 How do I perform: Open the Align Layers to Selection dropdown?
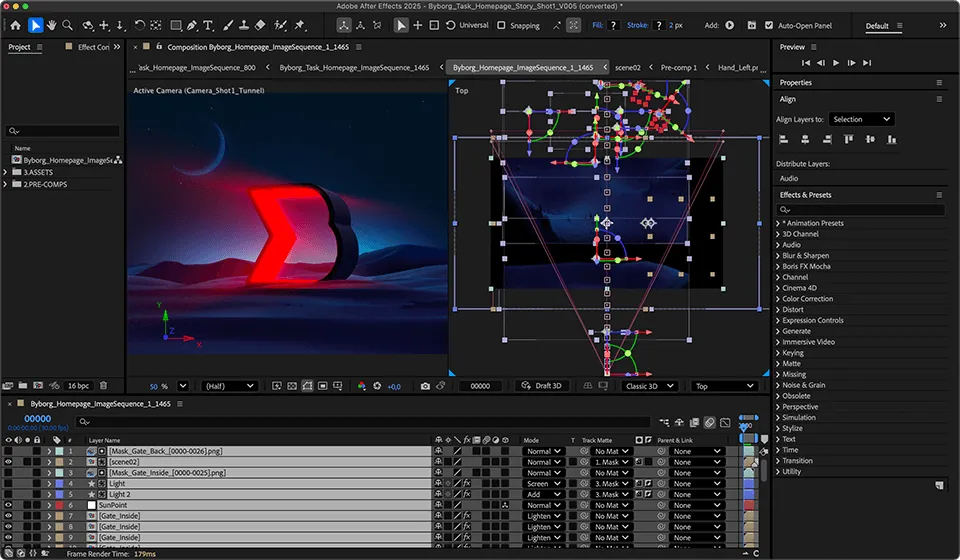(x=861, y=119)
